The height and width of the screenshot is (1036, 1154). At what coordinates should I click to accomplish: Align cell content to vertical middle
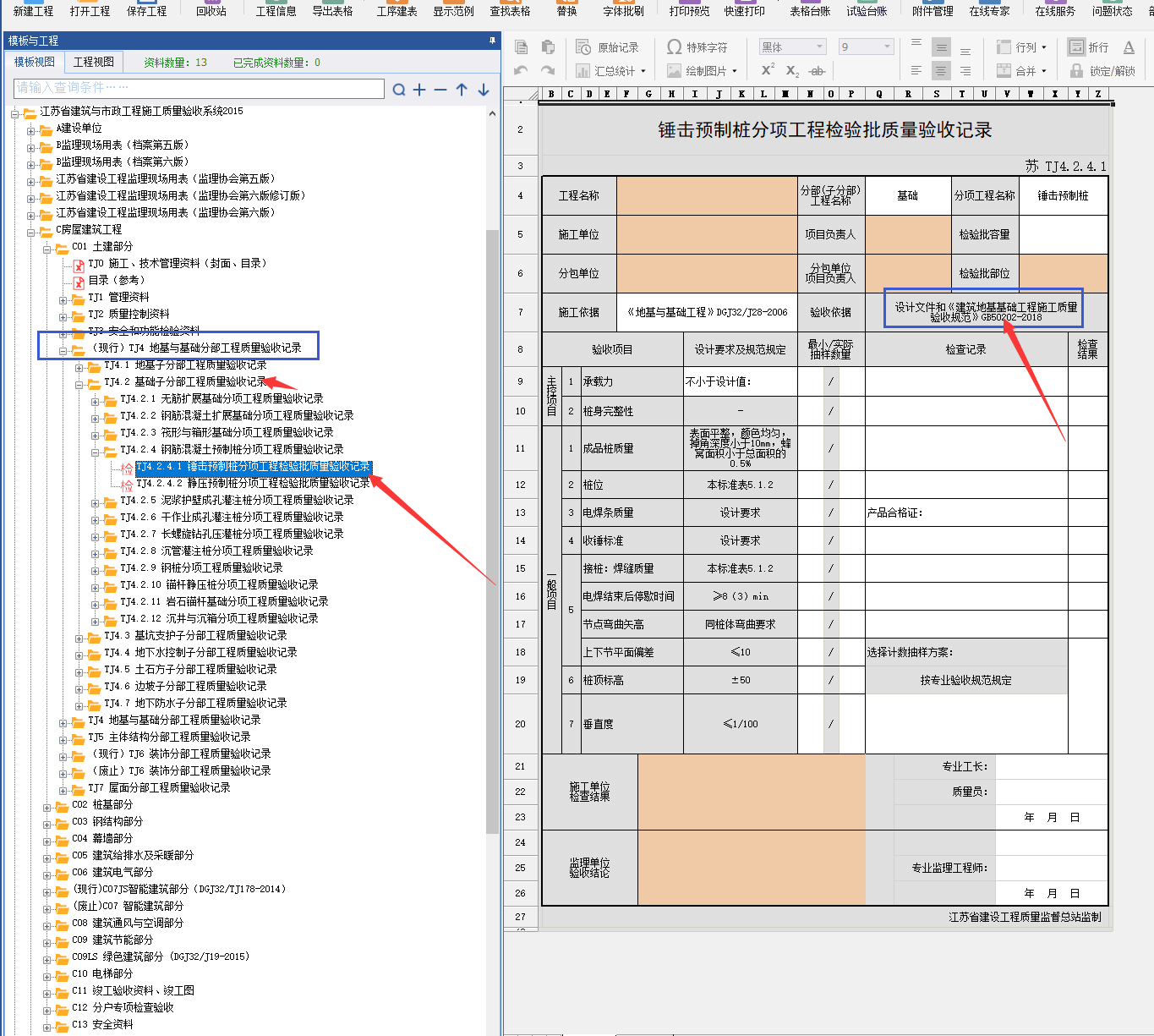(x=941, y=47)
